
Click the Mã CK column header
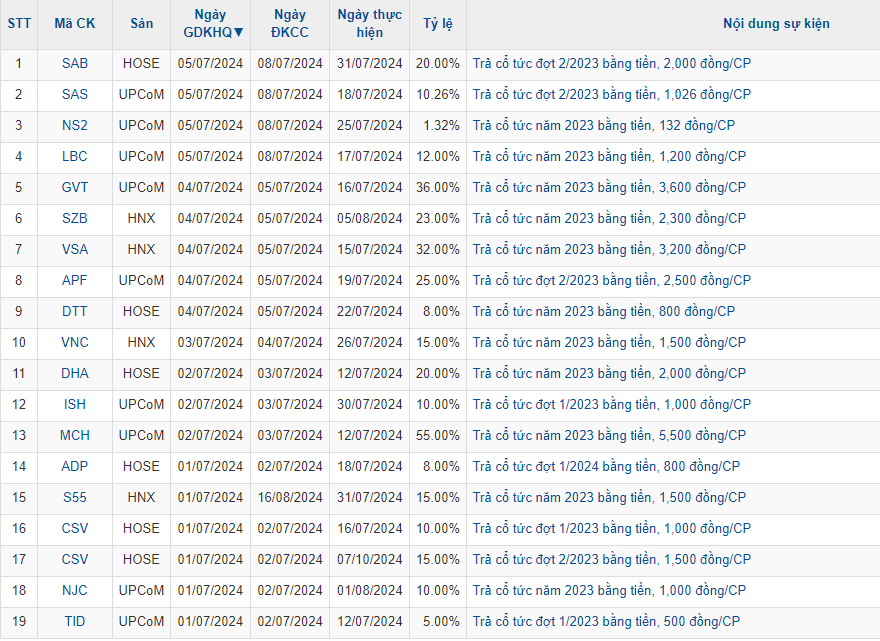tap(74, 23)
